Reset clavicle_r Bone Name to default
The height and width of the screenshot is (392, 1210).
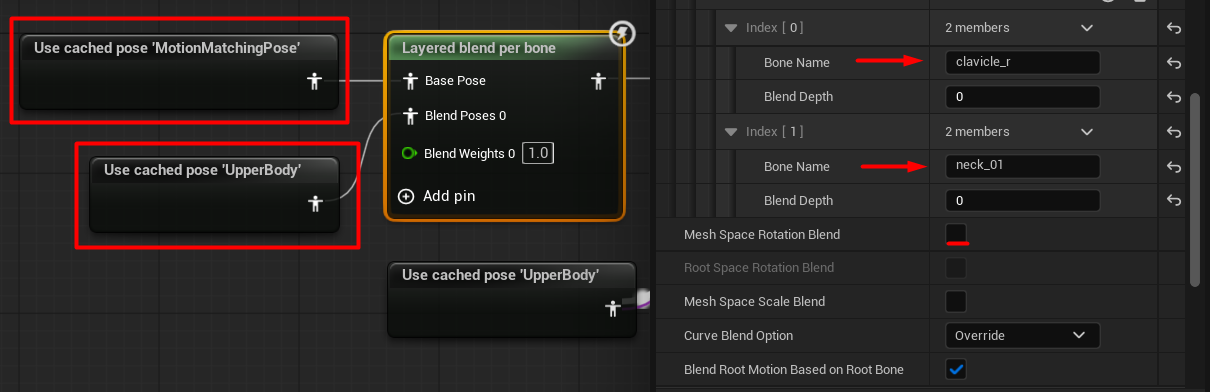[1174, 63]
